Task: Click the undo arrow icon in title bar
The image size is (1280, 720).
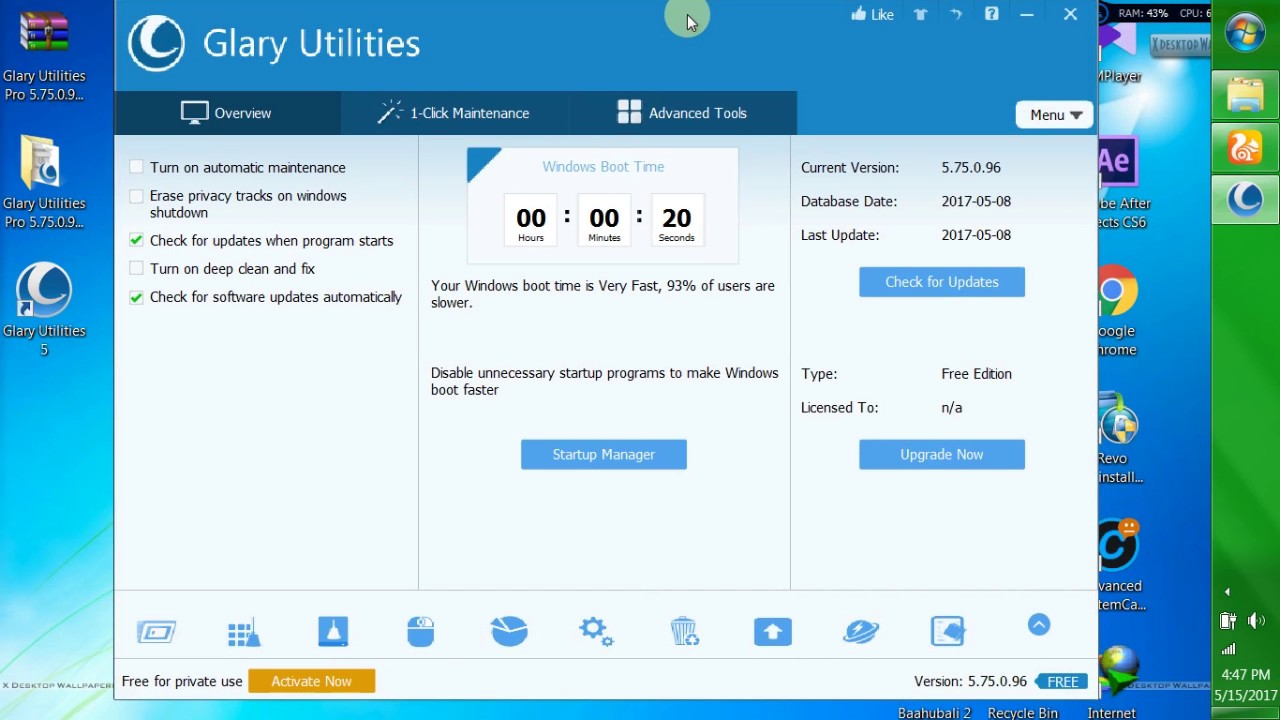Action: point(956,14)
